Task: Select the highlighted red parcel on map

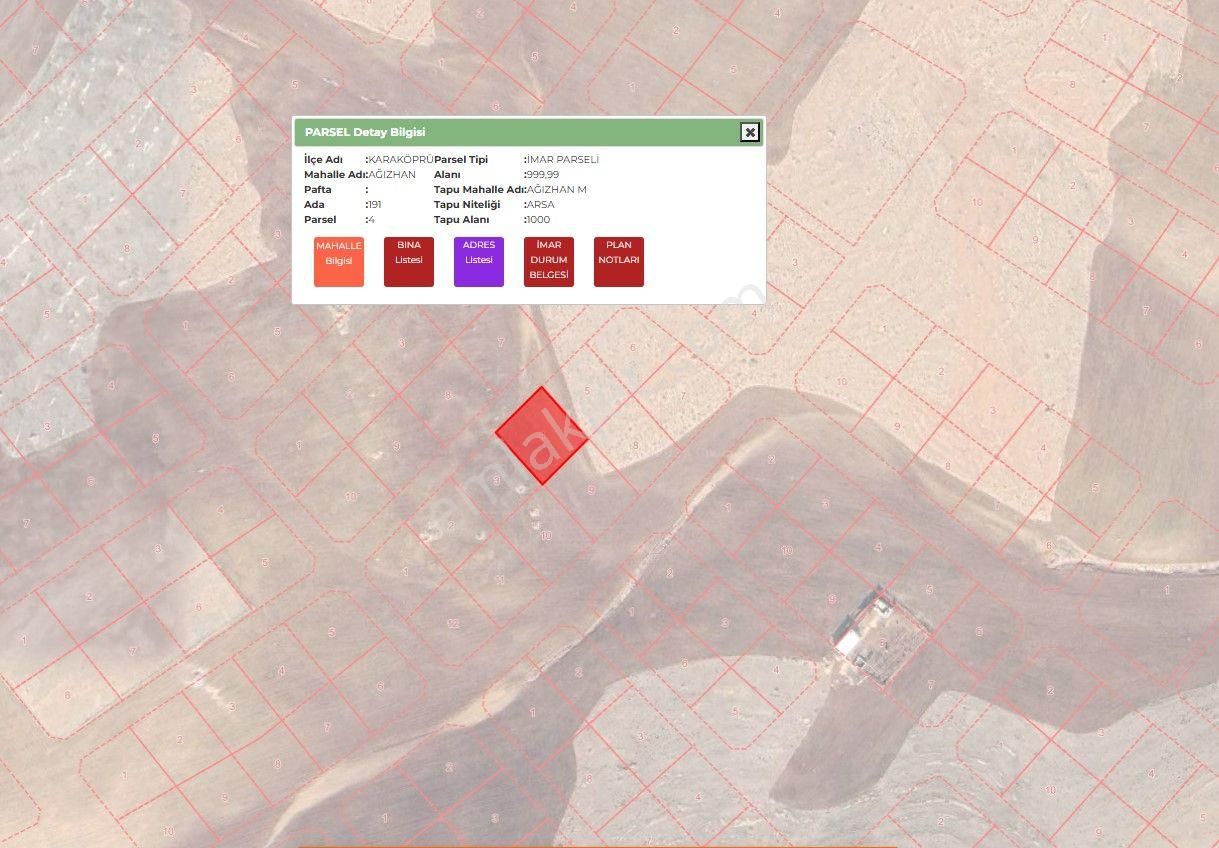Action: (x=541, y=436)
